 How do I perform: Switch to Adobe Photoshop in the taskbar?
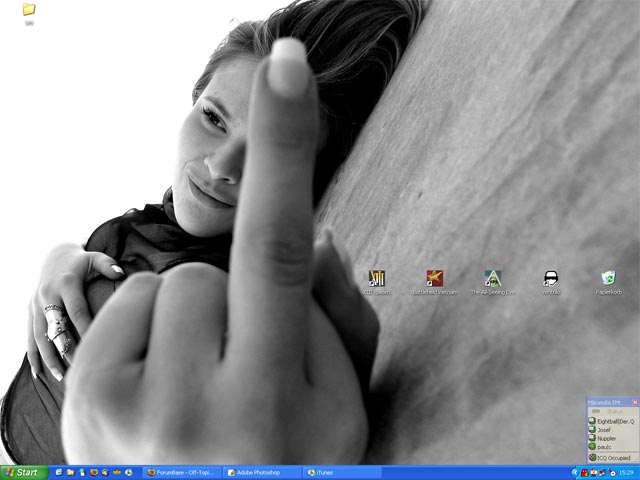pos(262,473)
